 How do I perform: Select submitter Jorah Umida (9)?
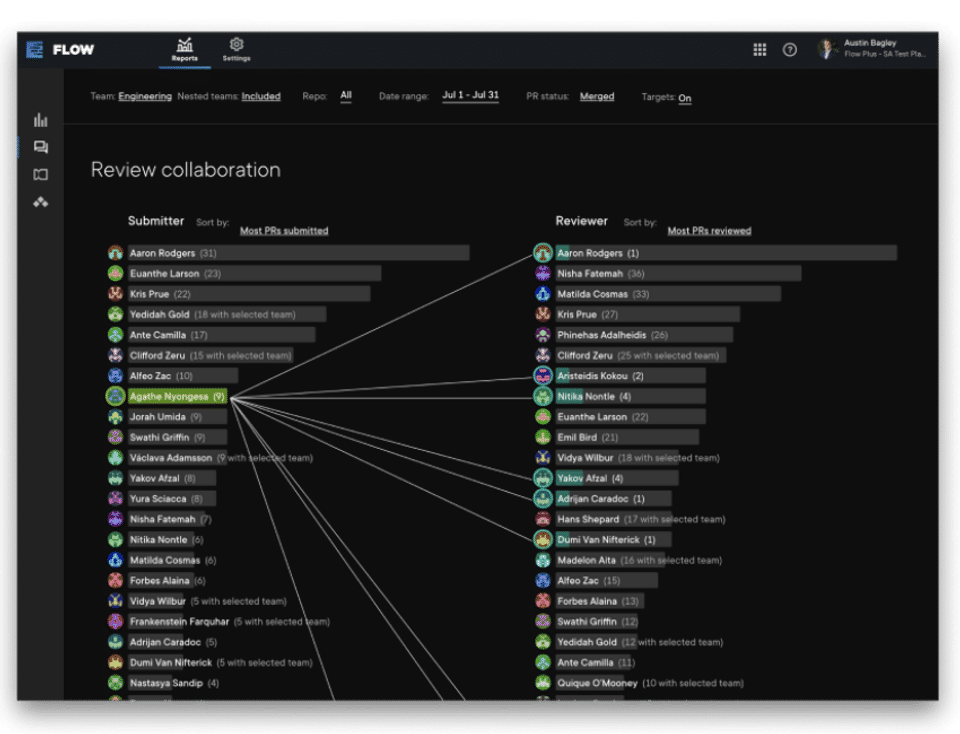(x=178, y=417)
